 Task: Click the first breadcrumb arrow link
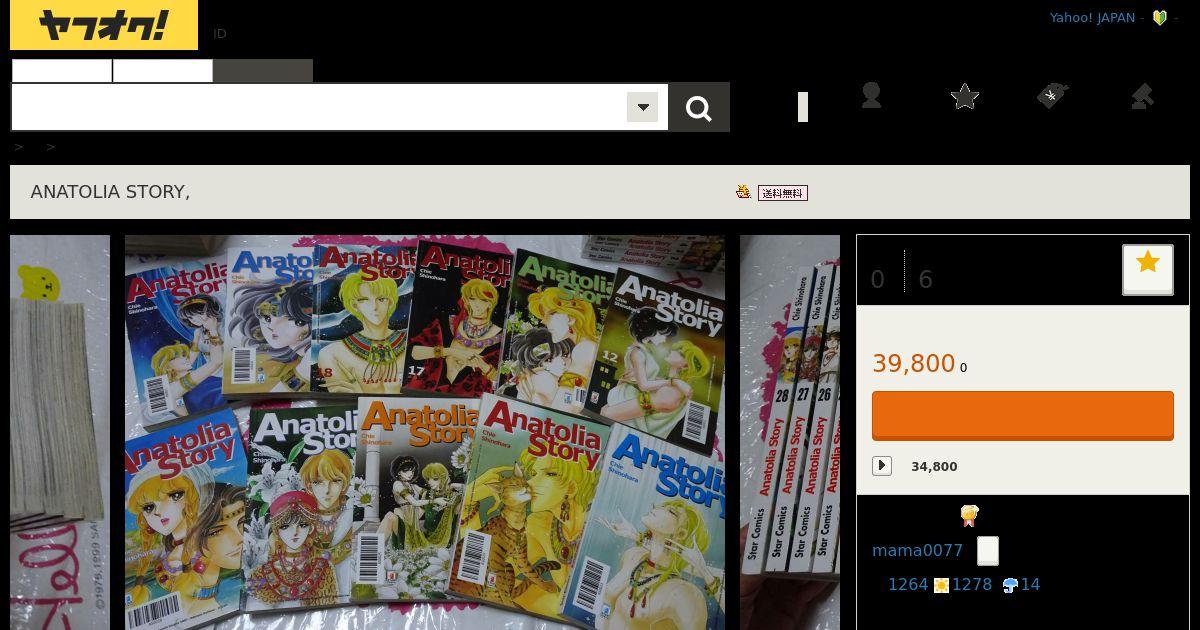coord(19,147)
